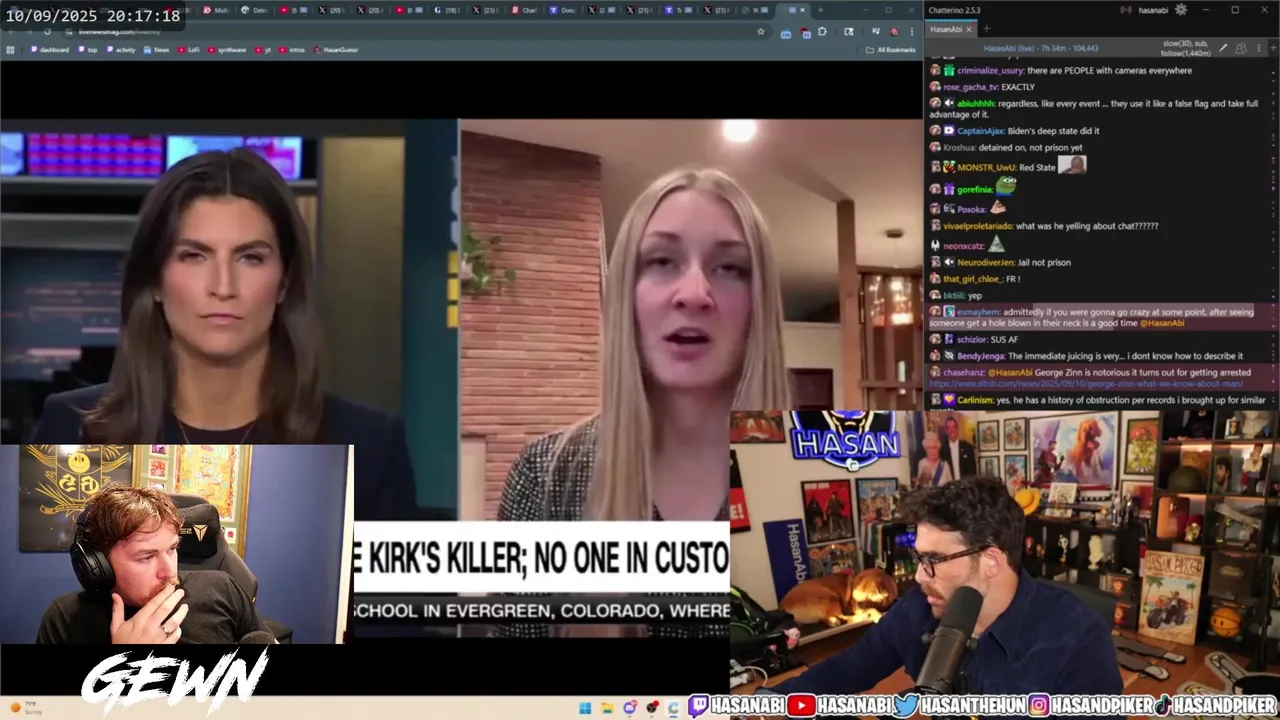The width and height of the screenshot is (1280, 720).
Task: Open the 'intros' bookmark
Action: pyautogui.click(x=292, y=50)
